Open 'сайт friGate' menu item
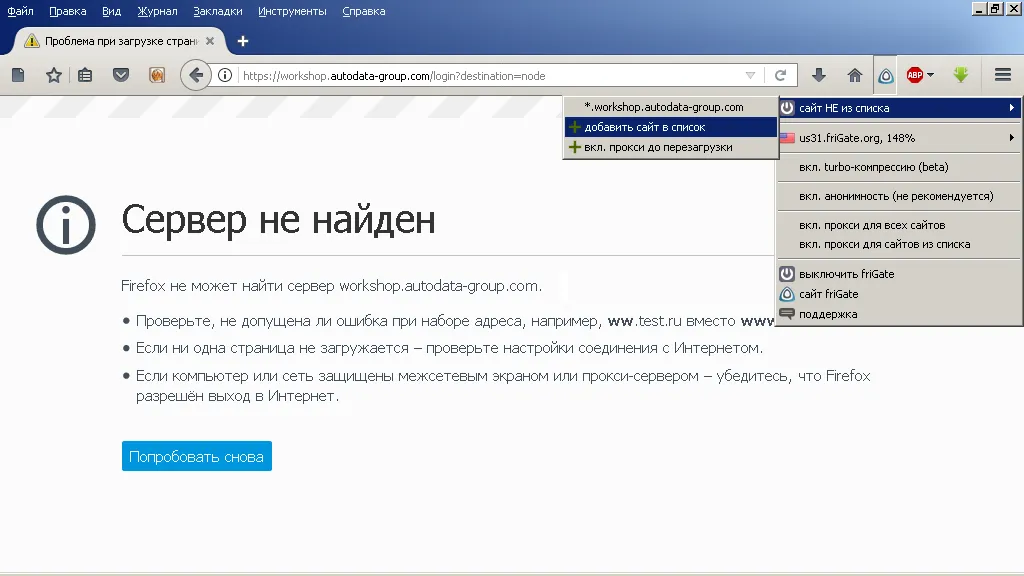Screen dimensions: 1024x576 click(899, 295)
